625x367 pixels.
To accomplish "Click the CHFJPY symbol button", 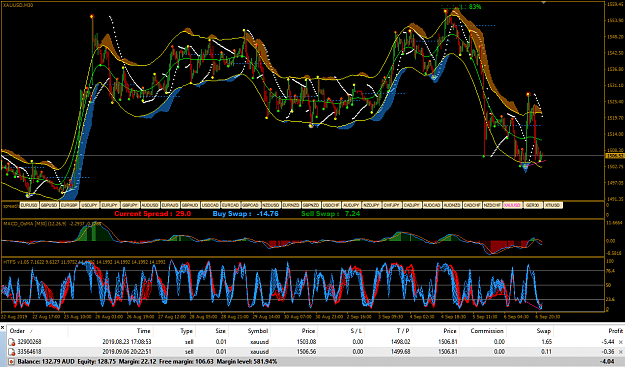I will (391, 205).
